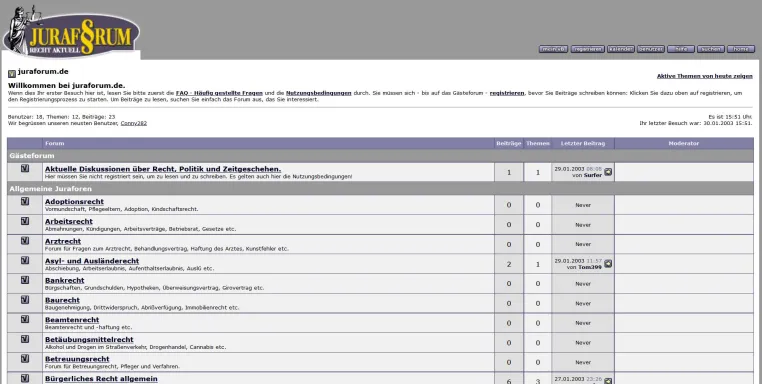Screen dimensions: 762x384
Task: Click the post count '2' in the Asyl- und Ausländerrecht row
Action: (x=509, y=264)
